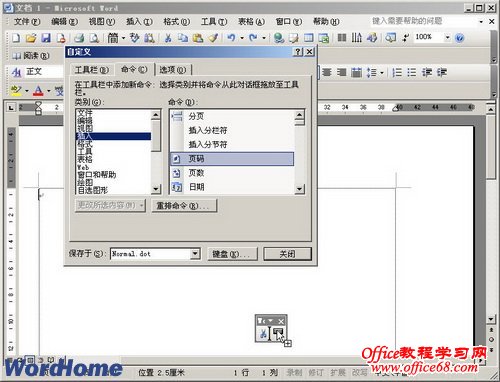Apply distributed alignment
Image resolution: width=500 pixels, height=382 pixels.
point(356,72)
